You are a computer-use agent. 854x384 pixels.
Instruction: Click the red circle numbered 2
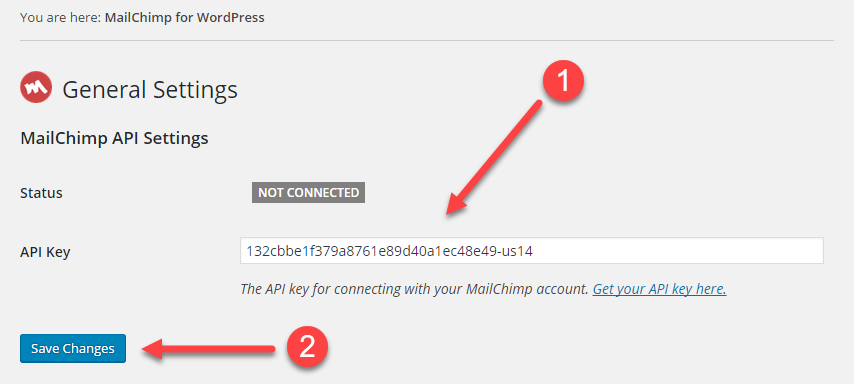click(307, 348)
